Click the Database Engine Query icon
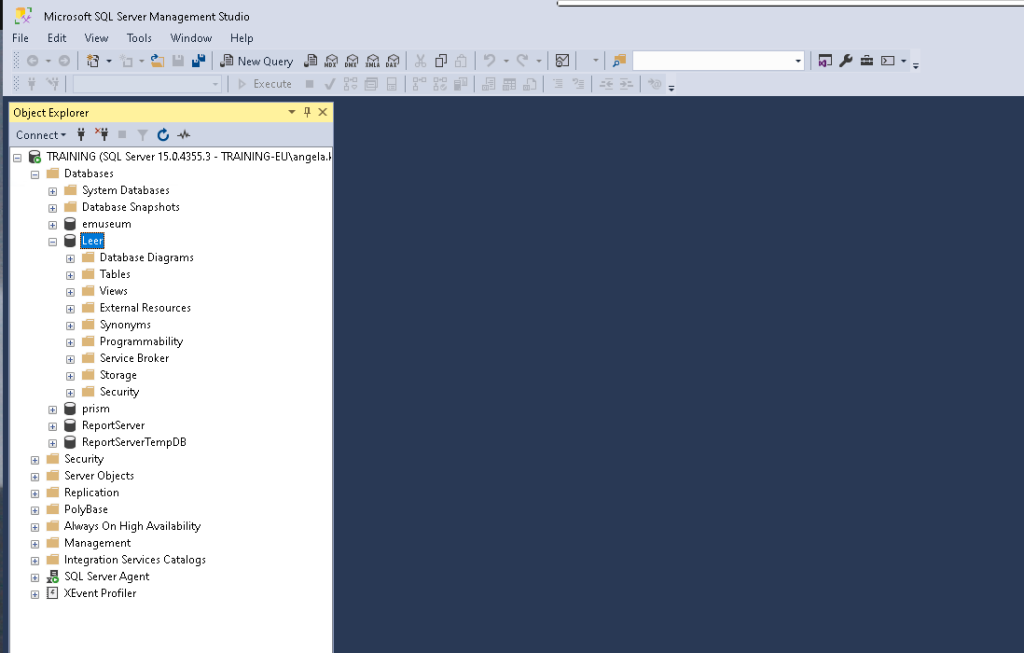The width and height of the screenshot is (1024, 653). click(x=311, y=61)
